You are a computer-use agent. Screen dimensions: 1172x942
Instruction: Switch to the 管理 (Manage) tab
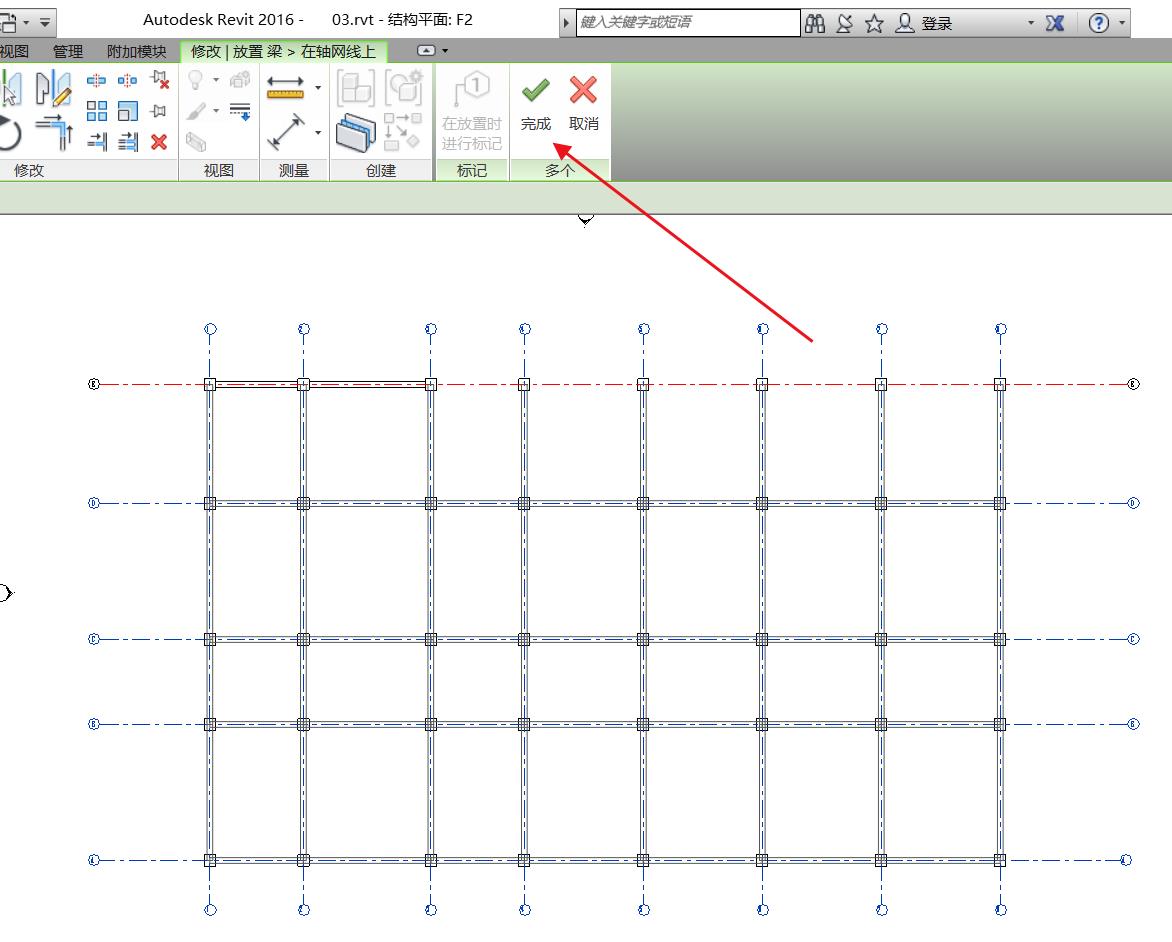68,51
